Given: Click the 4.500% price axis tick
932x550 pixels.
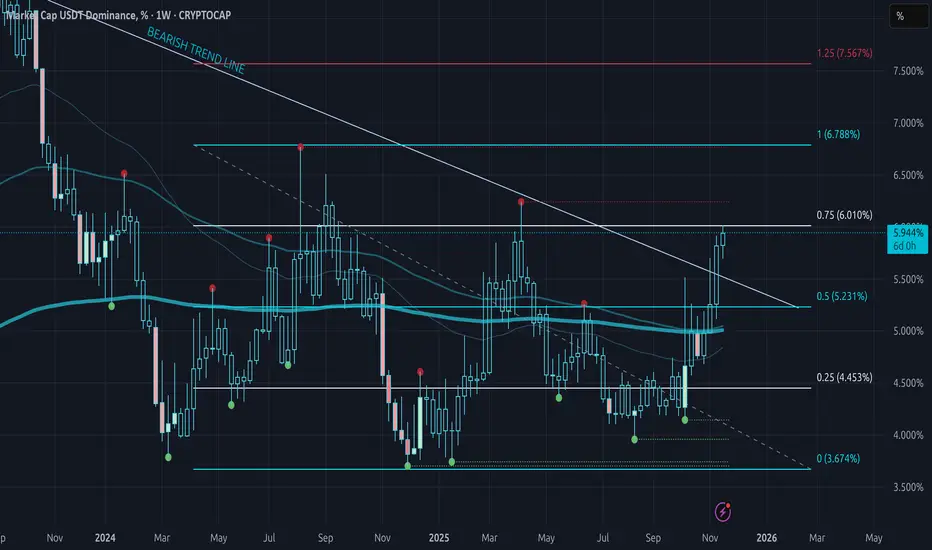Looking at the screenshot, I should tap(908, 383).
